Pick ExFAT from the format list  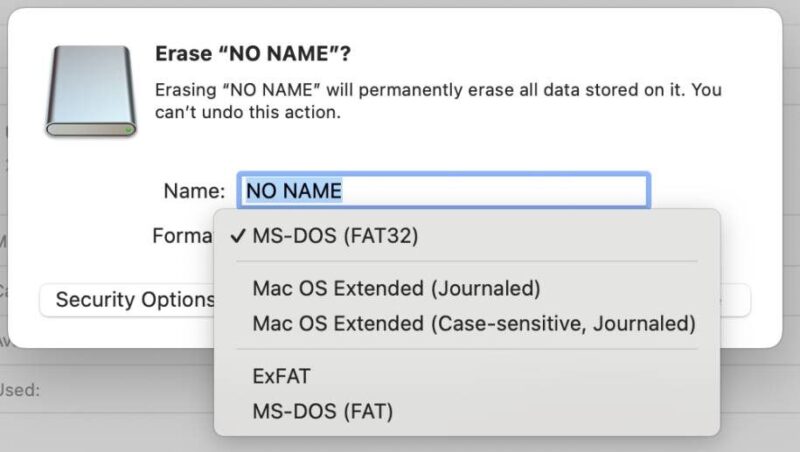(x=282, y=376)
